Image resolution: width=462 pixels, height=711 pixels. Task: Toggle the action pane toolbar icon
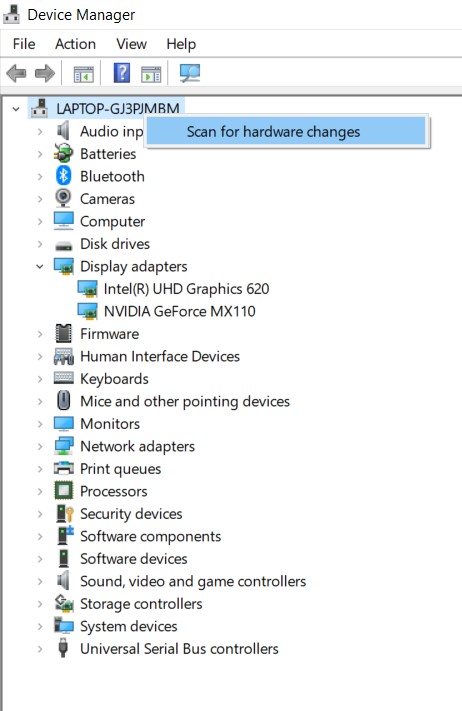(151, 73)
